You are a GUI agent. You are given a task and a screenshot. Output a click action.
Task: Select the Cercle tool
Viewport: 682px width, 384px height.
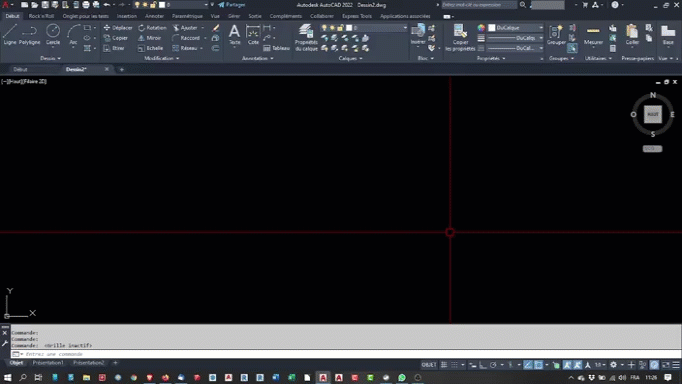point(53,35)
